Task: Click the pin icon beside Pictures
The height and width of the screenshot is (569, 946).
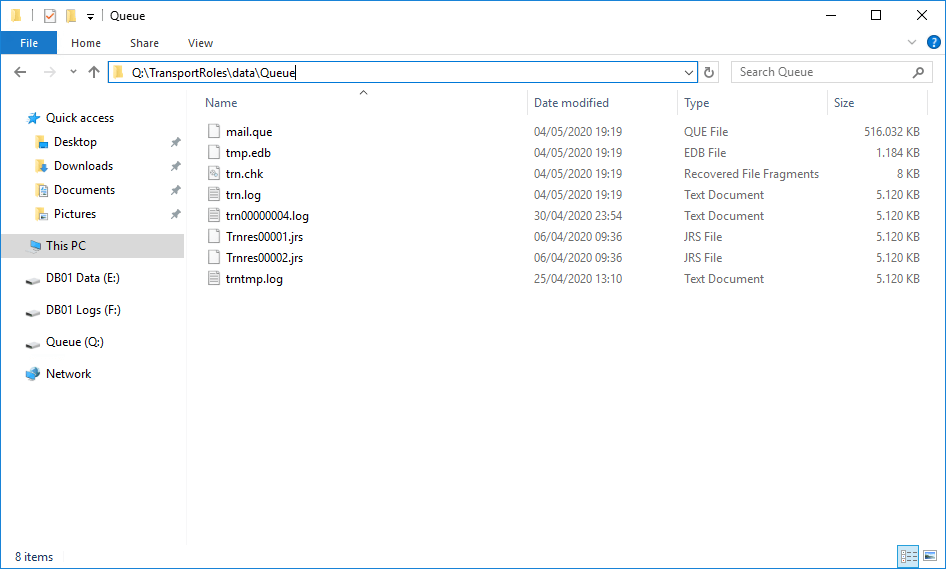Action: pos(176,214)
